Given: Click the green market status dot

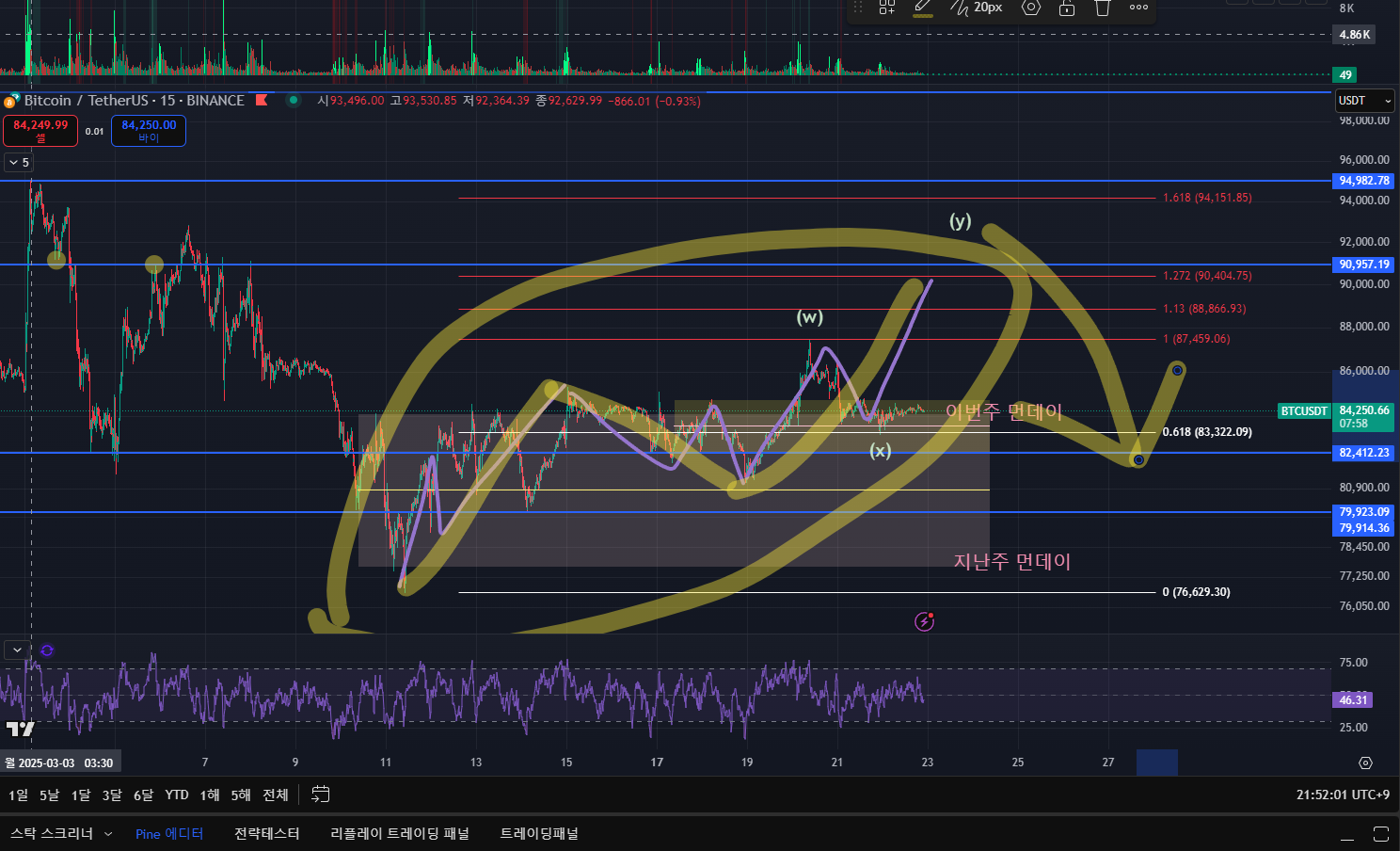Looking at the screenshot, I should [294, 100].
